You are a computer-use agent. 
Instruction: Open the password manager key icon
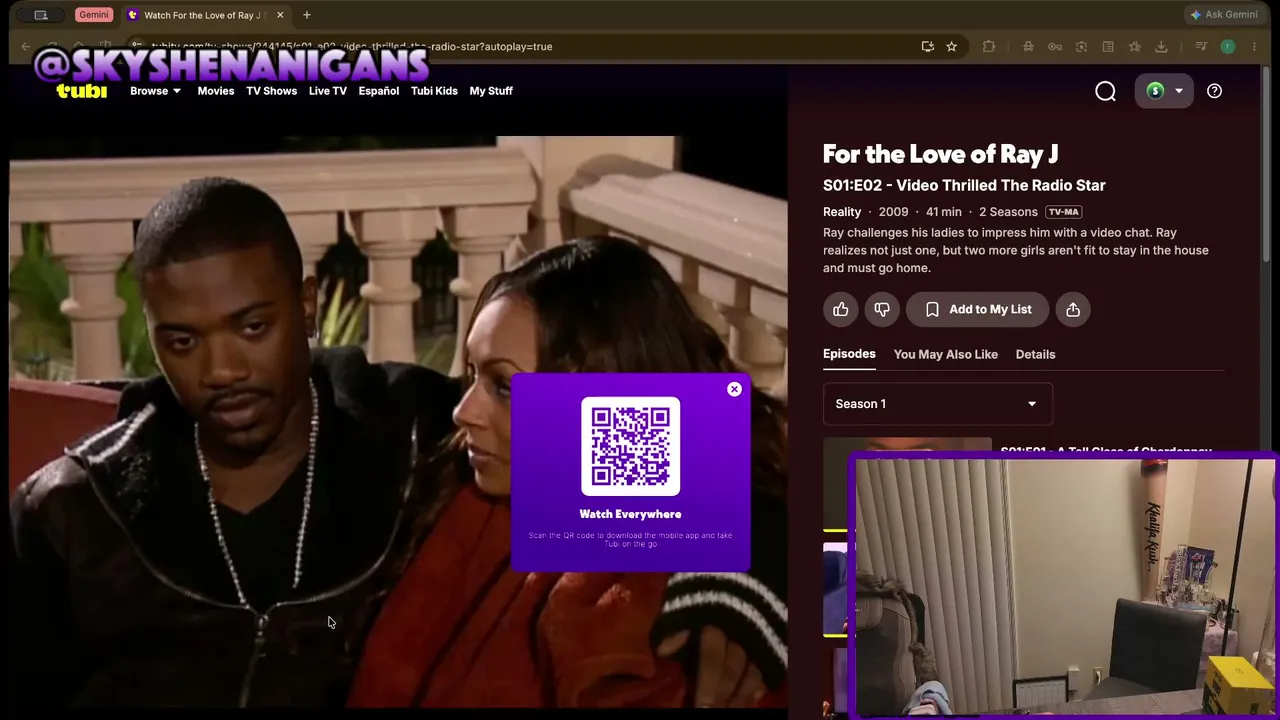[x=1055, y=46]
